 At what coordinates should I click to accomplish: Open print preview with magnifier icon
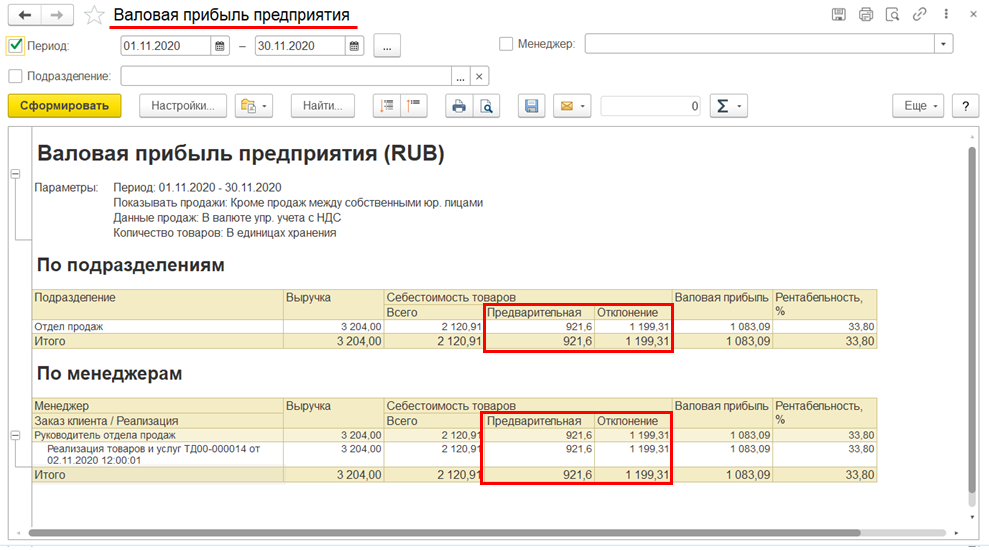pos(486,106)
